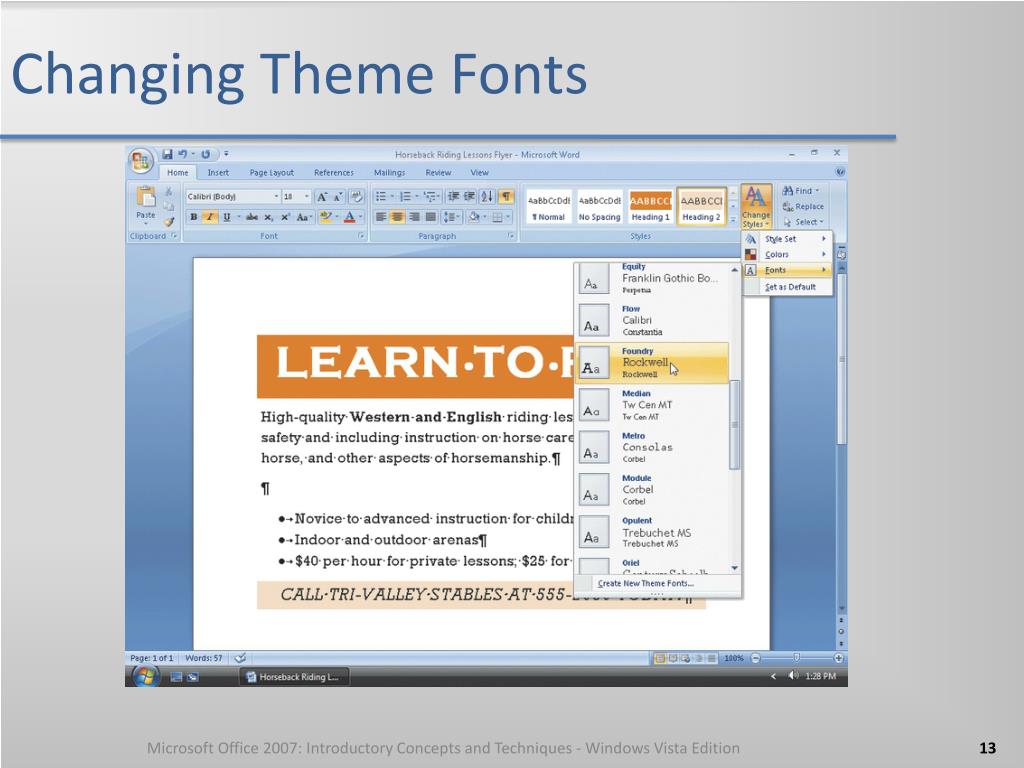Toggle Show/Hide paragraph marks
1024x768 pixels.
pos(505,197)
